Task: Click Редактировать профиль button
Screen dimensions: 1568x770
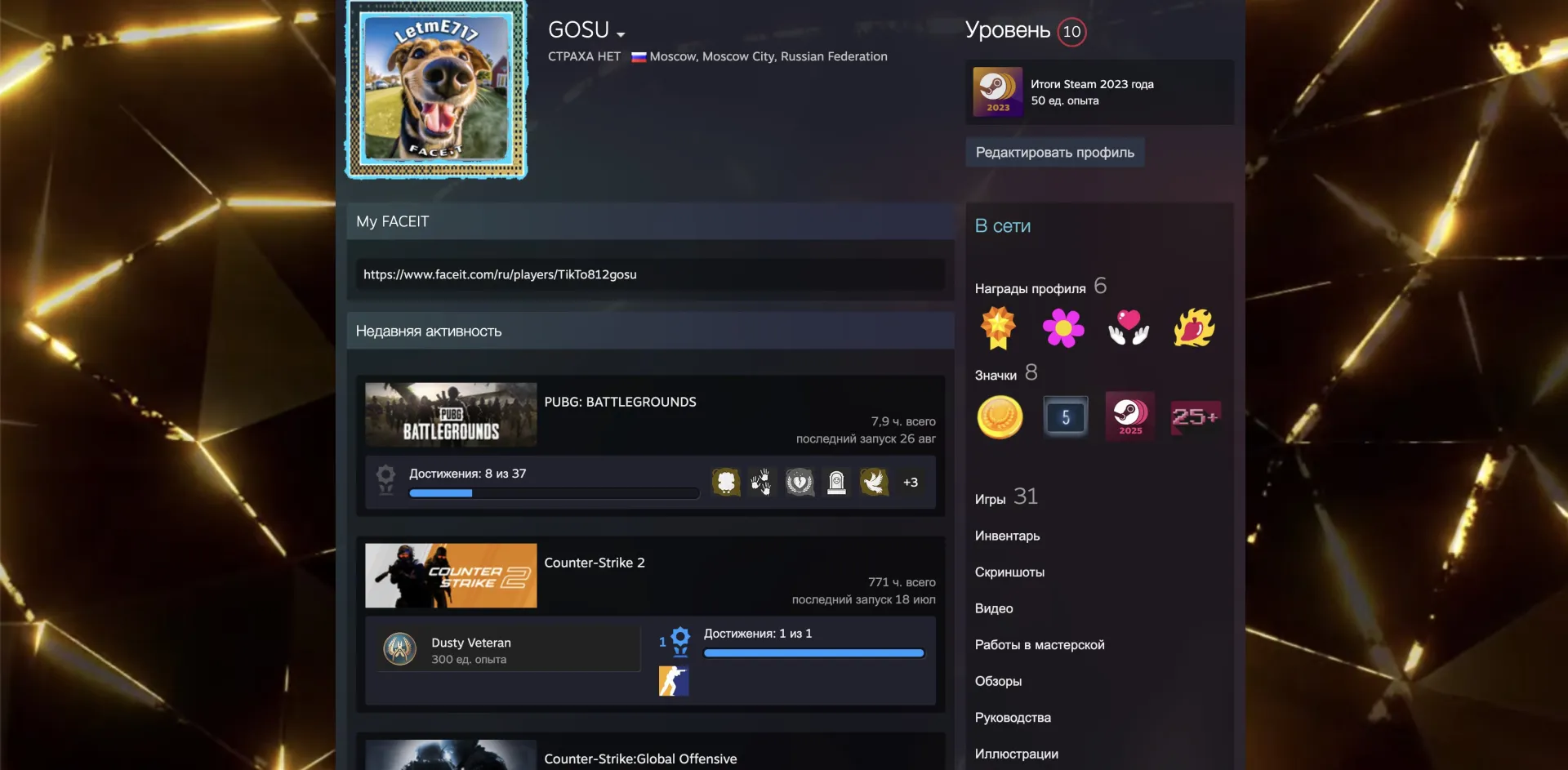Action: point(1054,153)
